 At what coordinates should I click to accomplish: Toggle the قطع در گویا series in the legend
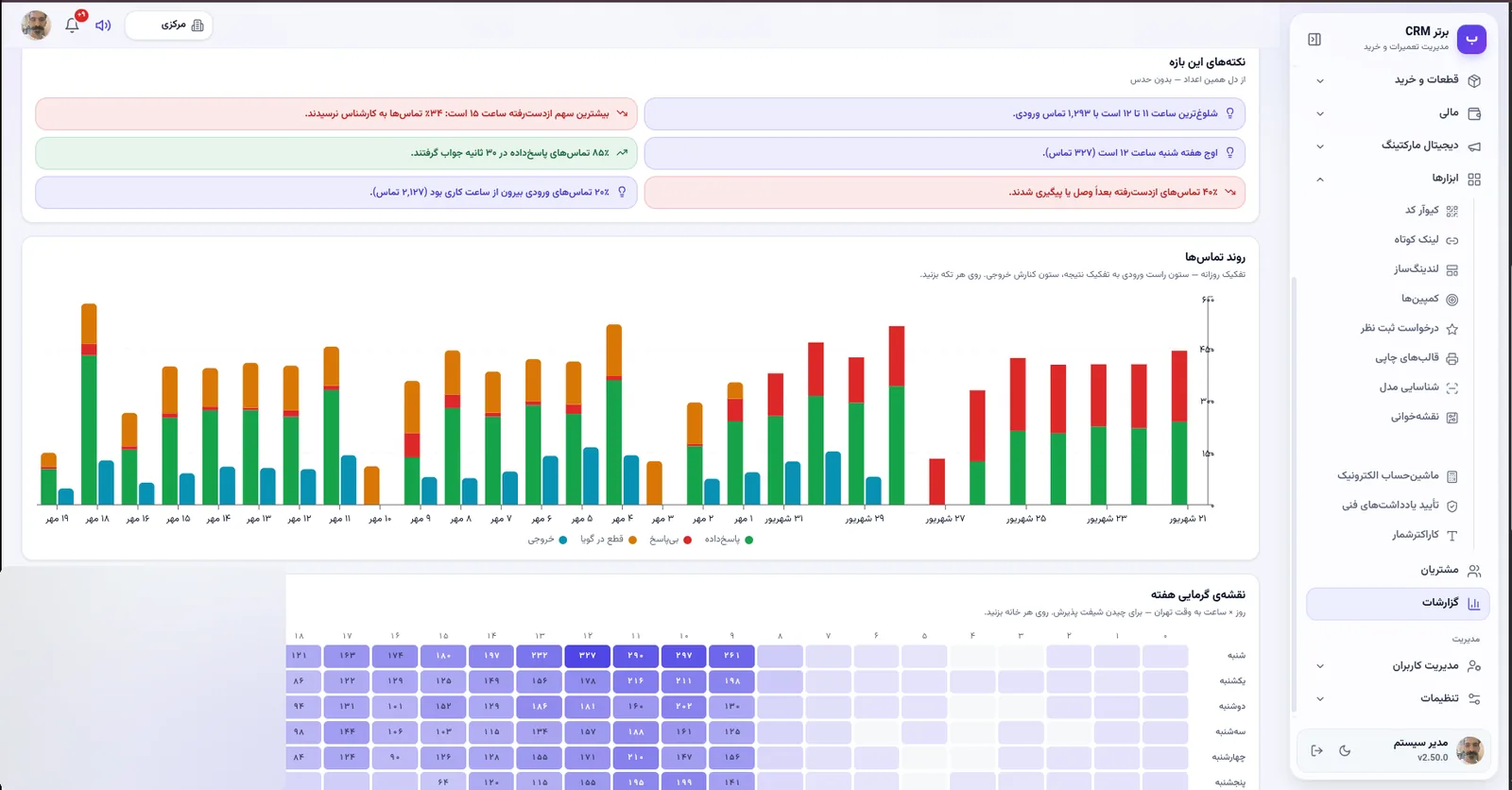click(x=608, y=540)
